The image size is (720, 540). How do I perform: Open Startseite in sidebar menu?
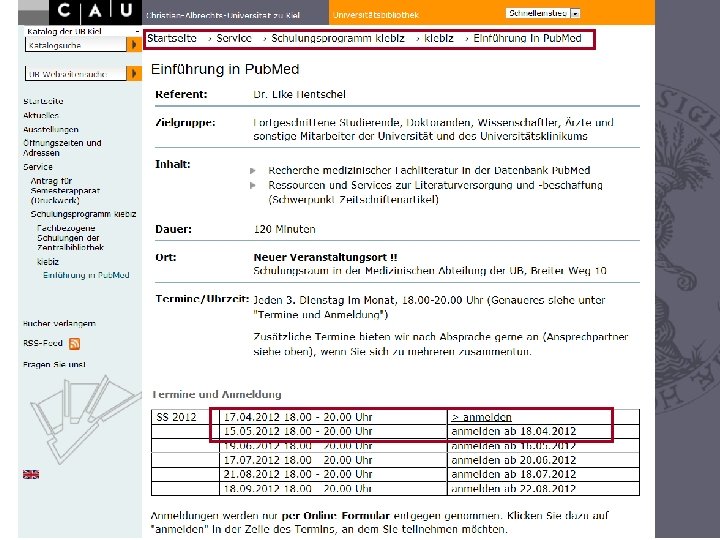(43, 101)
